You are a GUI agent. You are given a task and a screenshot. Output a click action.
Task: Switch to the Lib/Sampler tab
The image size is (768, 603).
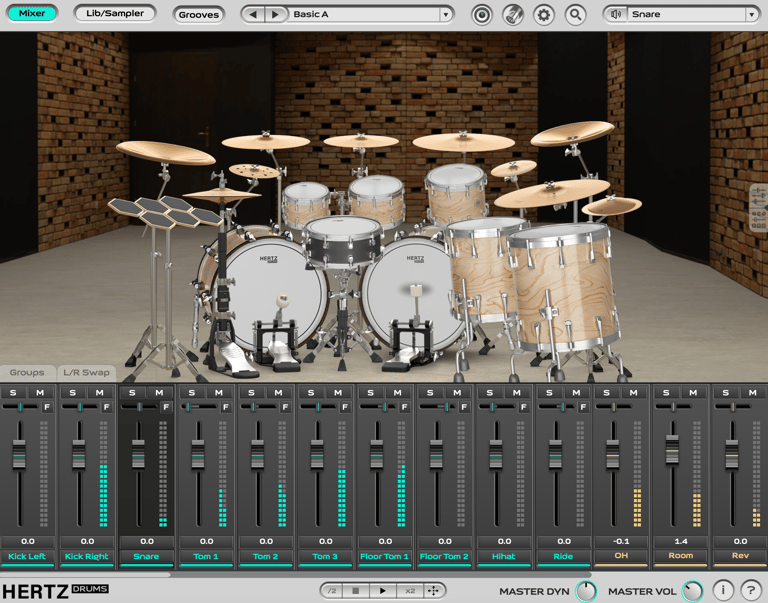115,13
